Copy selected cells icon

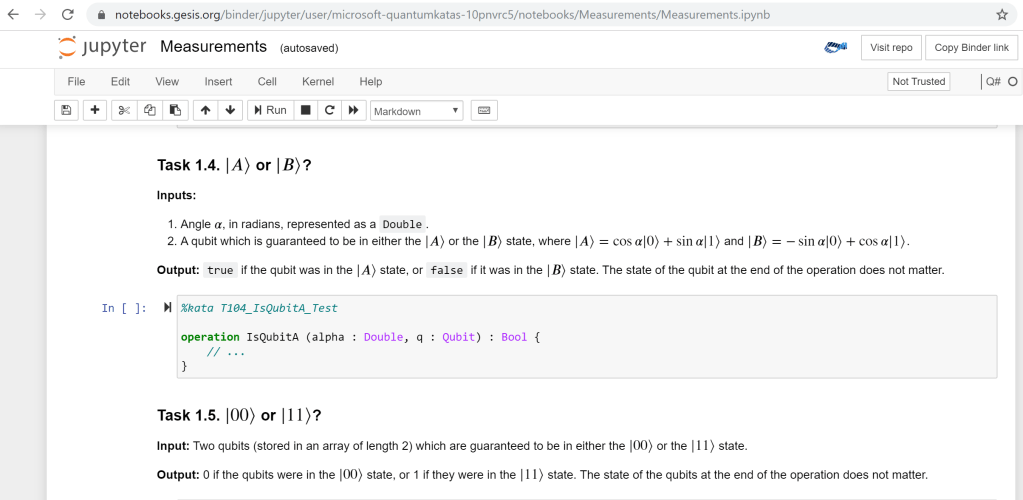point(150,110)
